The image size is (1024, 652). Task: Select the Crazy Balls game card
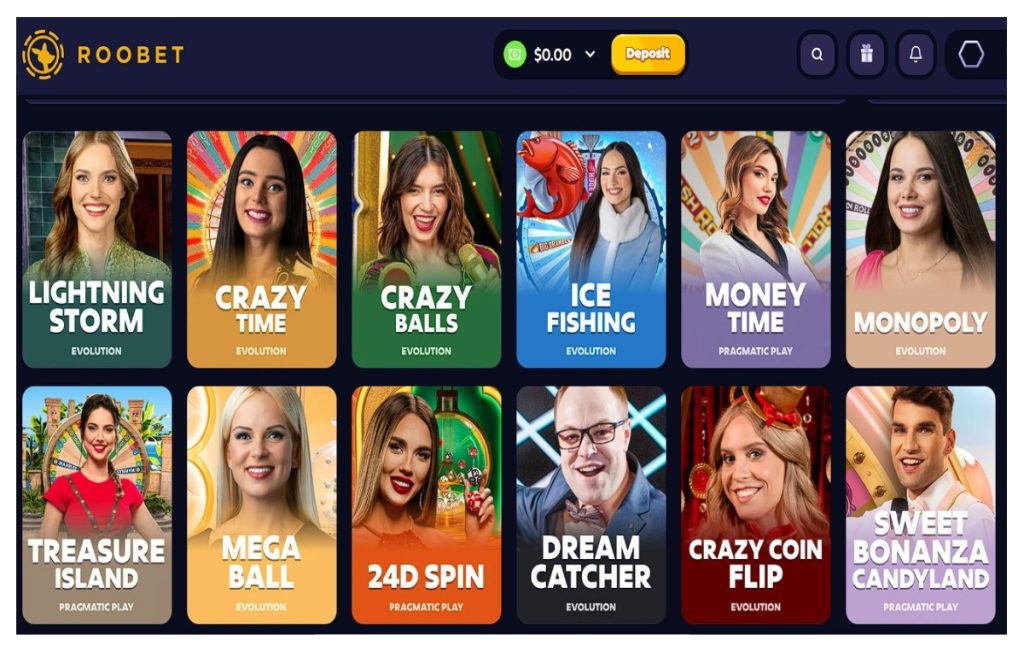(426, 249)
